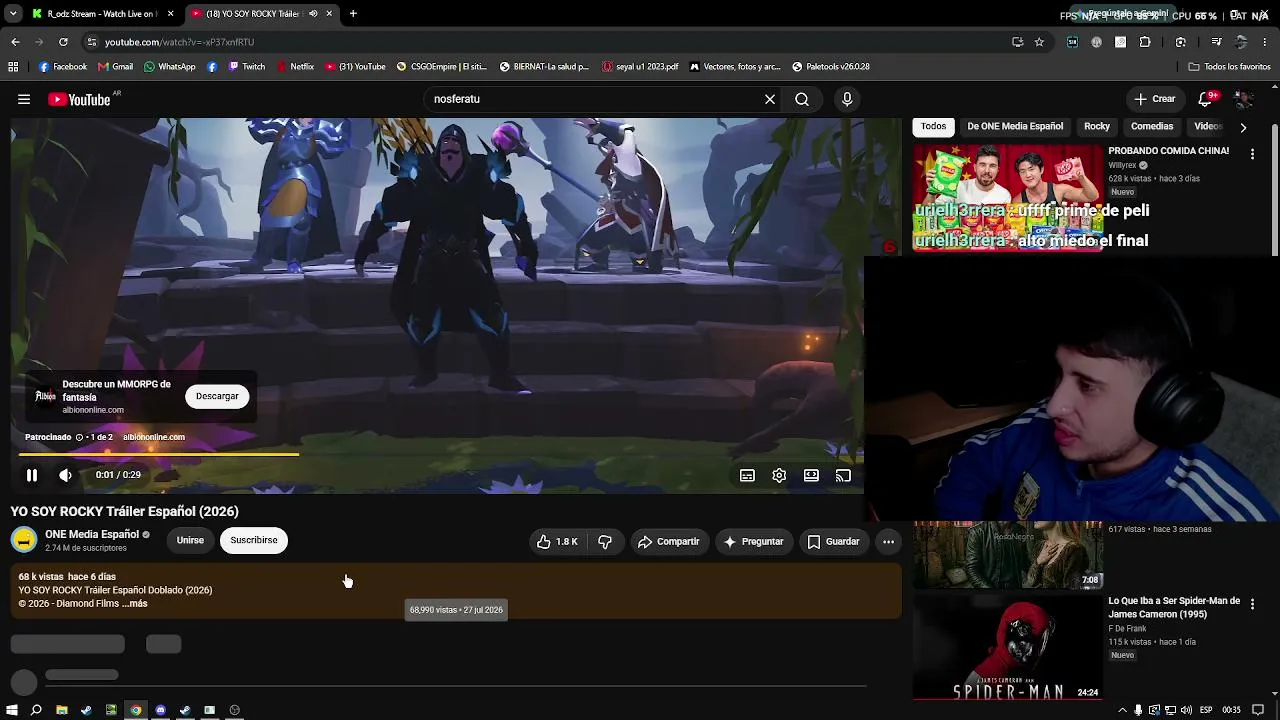The width and height of the screenshot is (1280, 720).
Task: Open the Spider-Man 24:24 video thumbnail
Action: pyautogui.click(x=1008, y=647)
